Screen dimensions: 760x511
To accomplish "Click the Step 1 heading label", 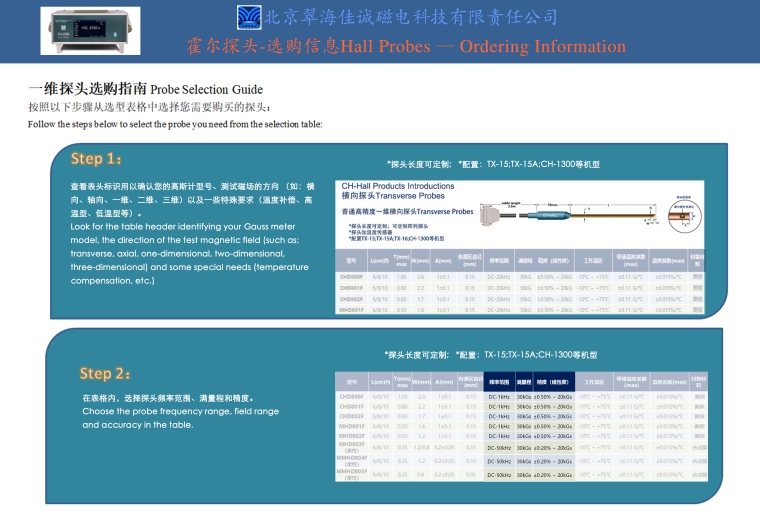I will point(96,159).
